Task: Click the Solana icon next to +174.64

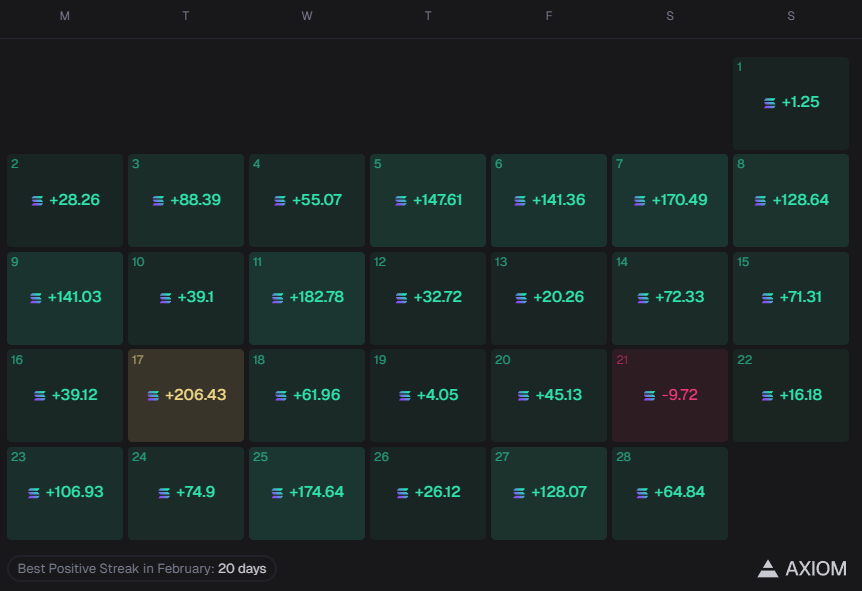Action: pos(277,493)
